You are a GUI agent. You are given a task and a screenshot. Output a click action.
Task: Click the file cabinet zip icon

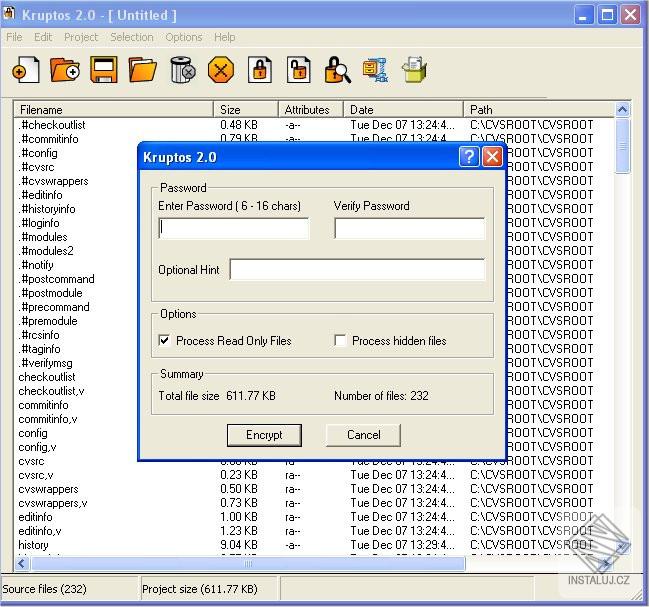coord(375,70)
